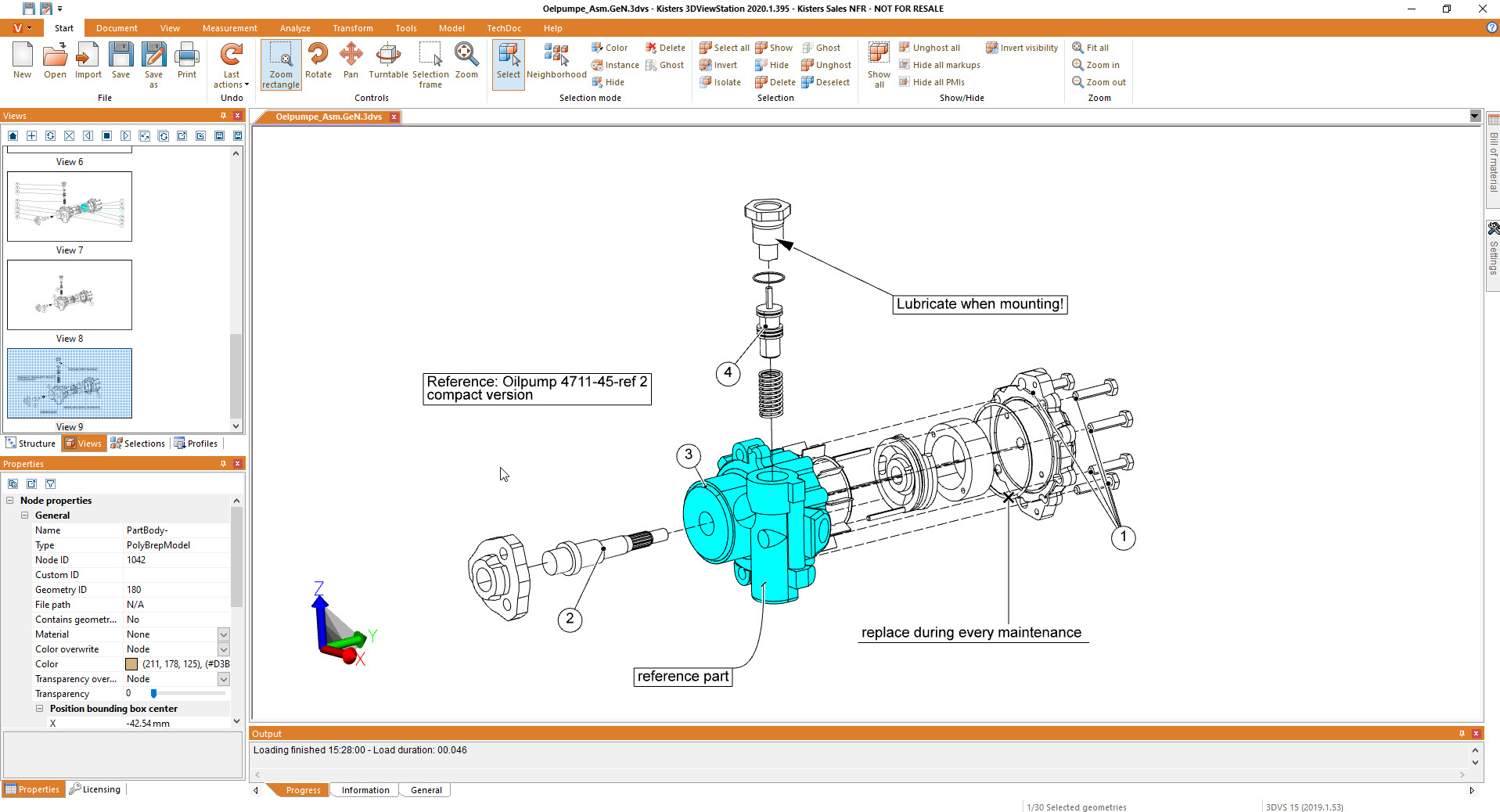The width and height of the screenshot is (1500, 812).
Task: Click the New file icon
Action: [x=23, y=60]
